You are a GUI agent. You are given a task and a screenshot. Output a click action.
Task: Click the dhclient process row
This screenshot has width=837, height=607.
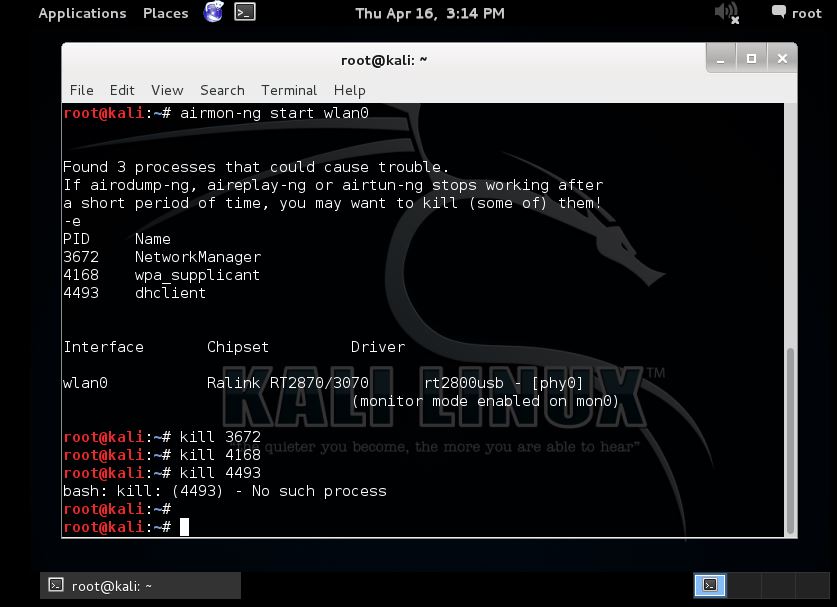(x=135, y=293)
